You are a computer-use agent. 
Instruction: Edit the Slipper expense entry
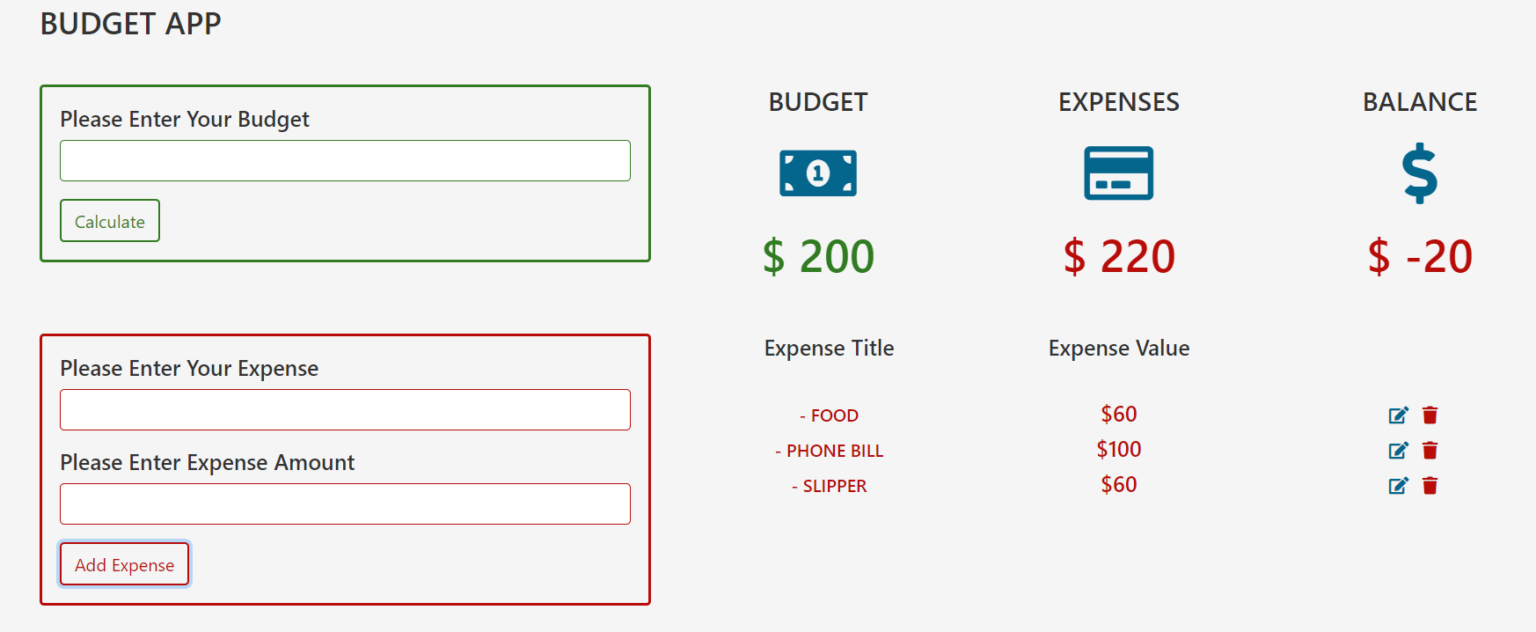coord(1398,486)
